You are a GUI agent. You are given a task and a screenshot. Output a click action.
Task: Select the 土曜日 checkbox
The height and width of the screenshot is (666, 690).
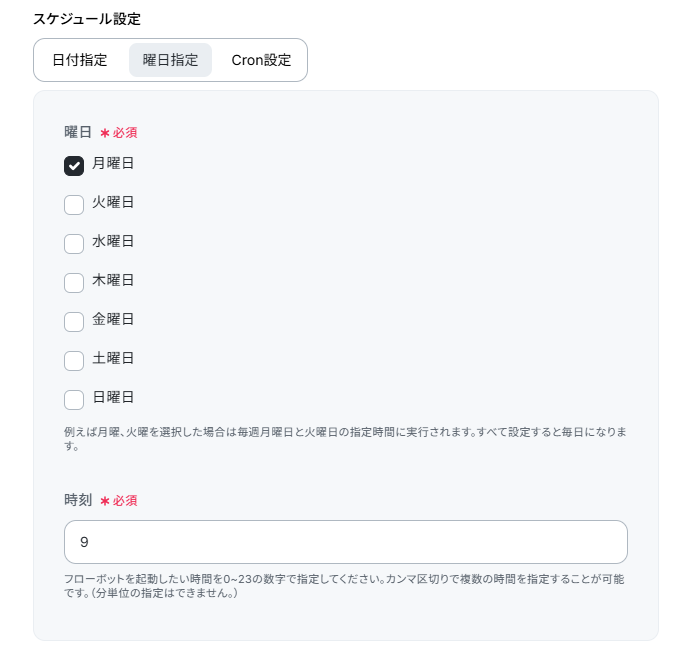74,361
